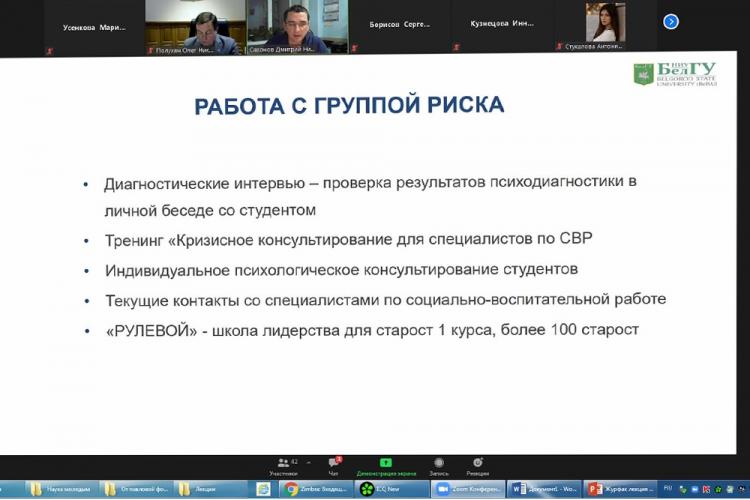
Task: Open the Участники participants panel
Action: click(283, 467)
